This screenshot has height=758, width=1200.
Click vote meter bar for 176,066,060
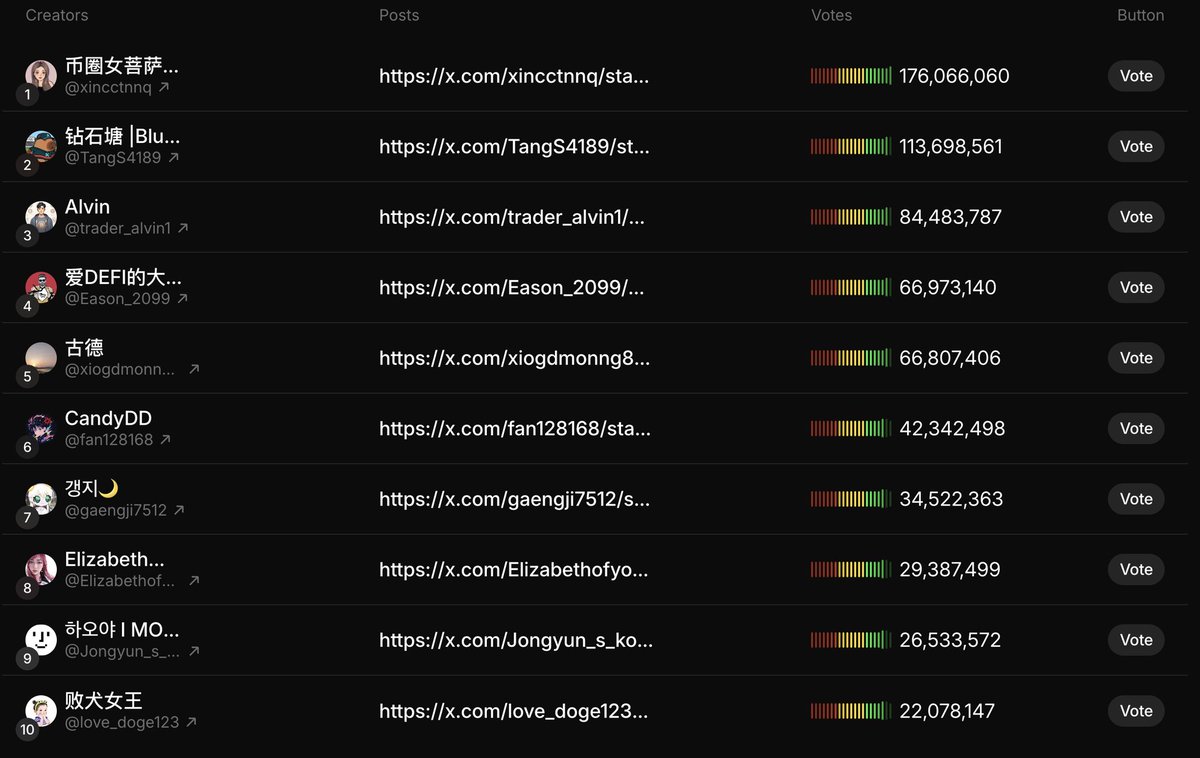[851, 76]
